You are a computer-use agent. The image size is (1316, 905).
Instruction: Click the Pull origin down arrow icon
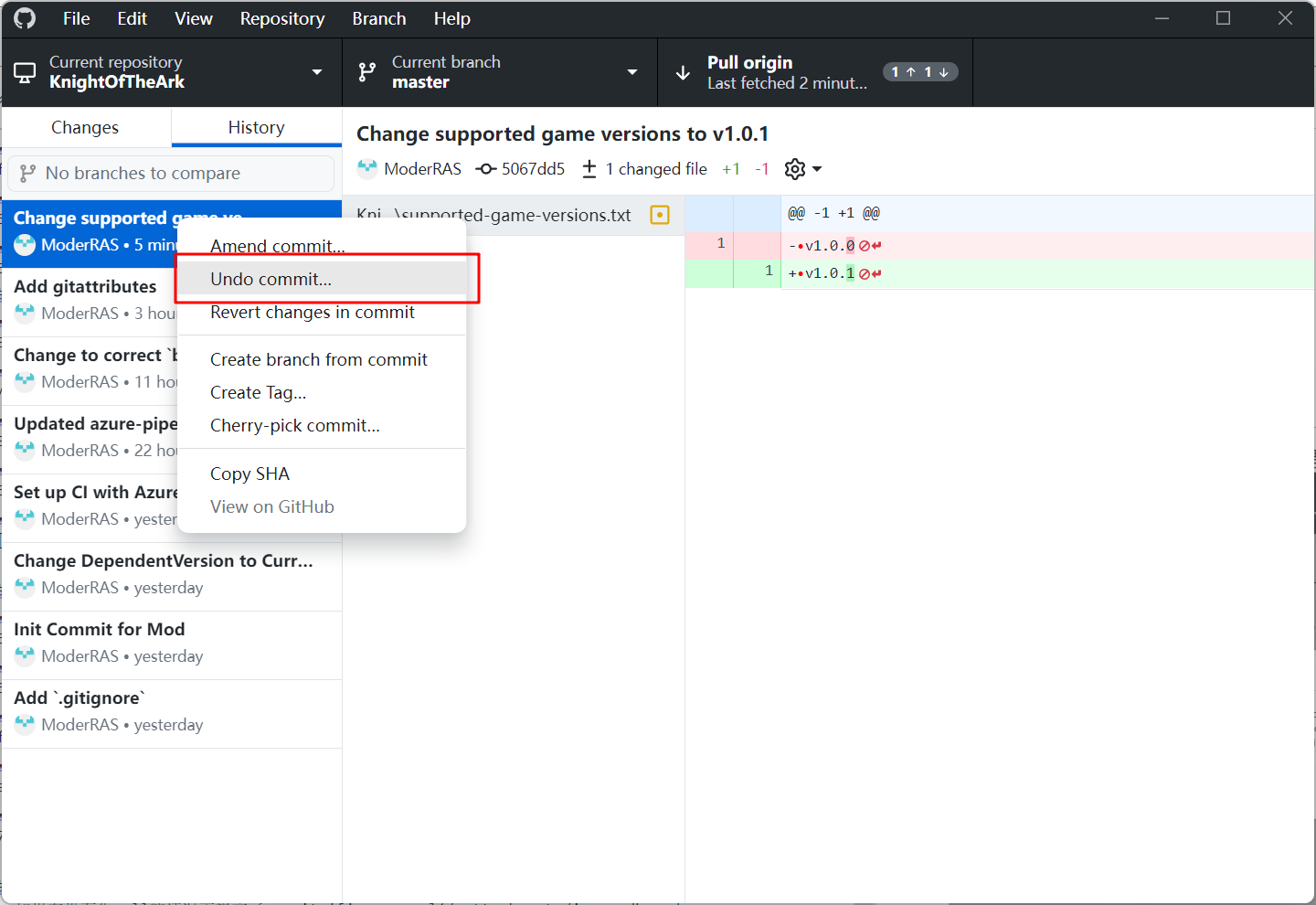(x=683, y=73)
